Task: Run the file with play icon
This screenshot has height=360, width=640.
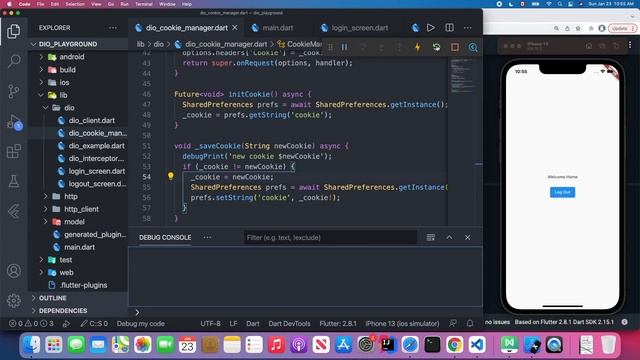Action: point(431,28)
